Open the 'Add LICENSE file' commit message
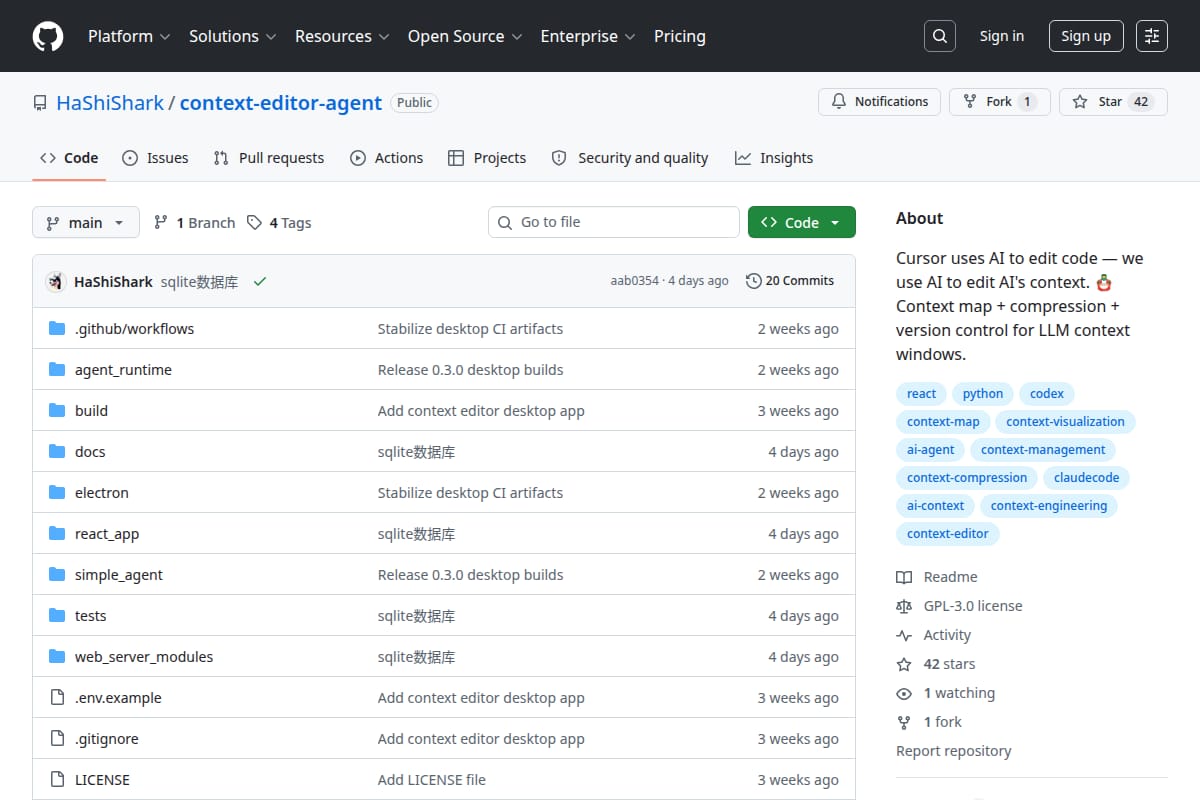Viewport: 1200px width, 800px height. 432,780
